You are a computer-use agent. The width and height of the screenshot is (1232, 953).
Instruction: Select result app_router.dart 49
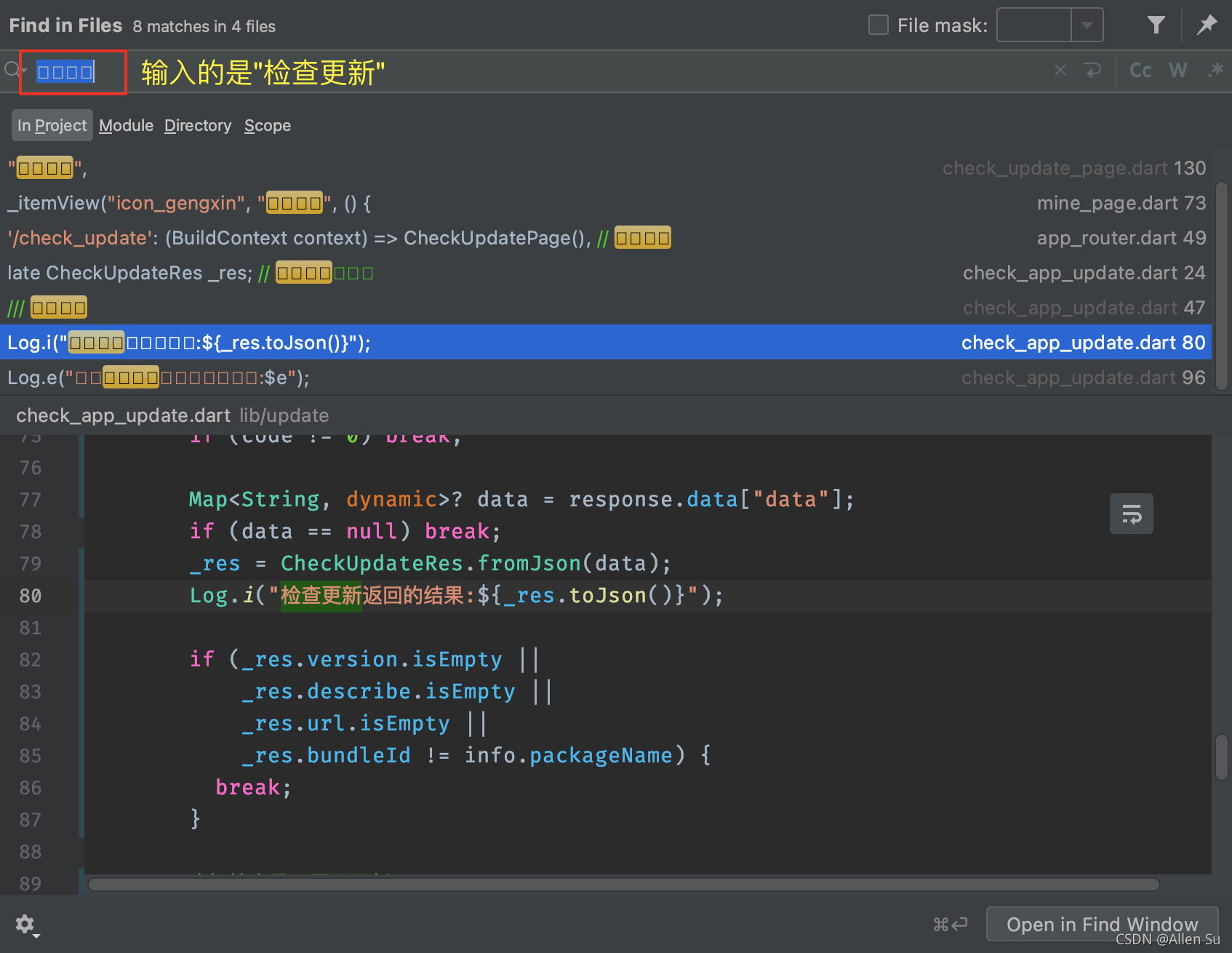coord(606,238)
